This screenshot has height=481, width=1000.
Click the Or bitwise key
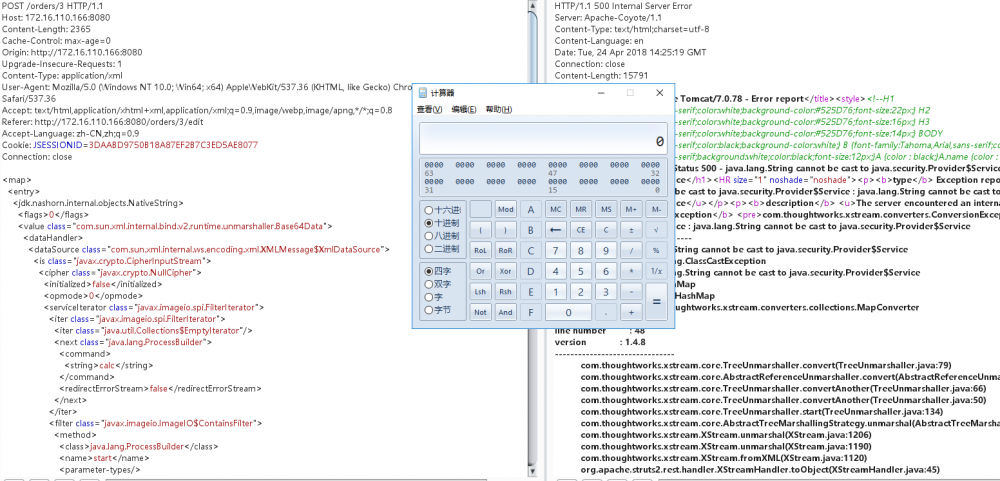click(481, 271)
